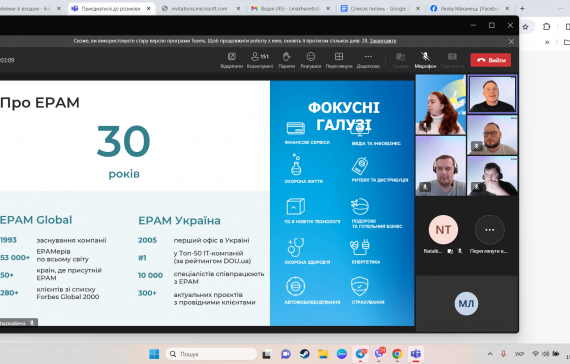Click the МЛ self avatar
Screen dimensions: 570x364
point(466,304)
